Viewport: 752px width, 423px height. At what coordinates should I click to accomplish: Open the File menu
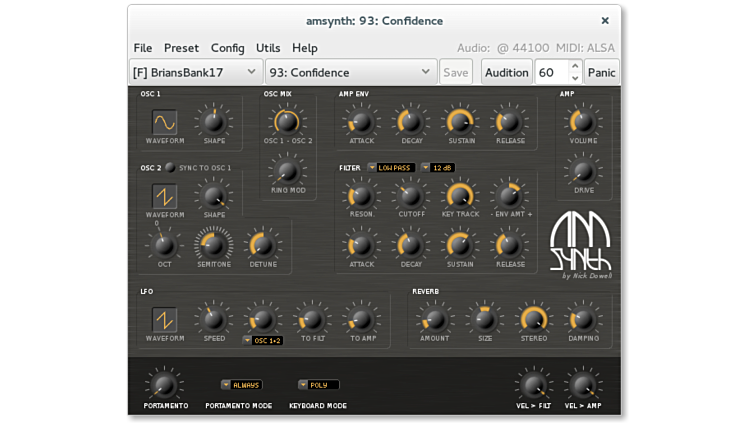(143, 48)
